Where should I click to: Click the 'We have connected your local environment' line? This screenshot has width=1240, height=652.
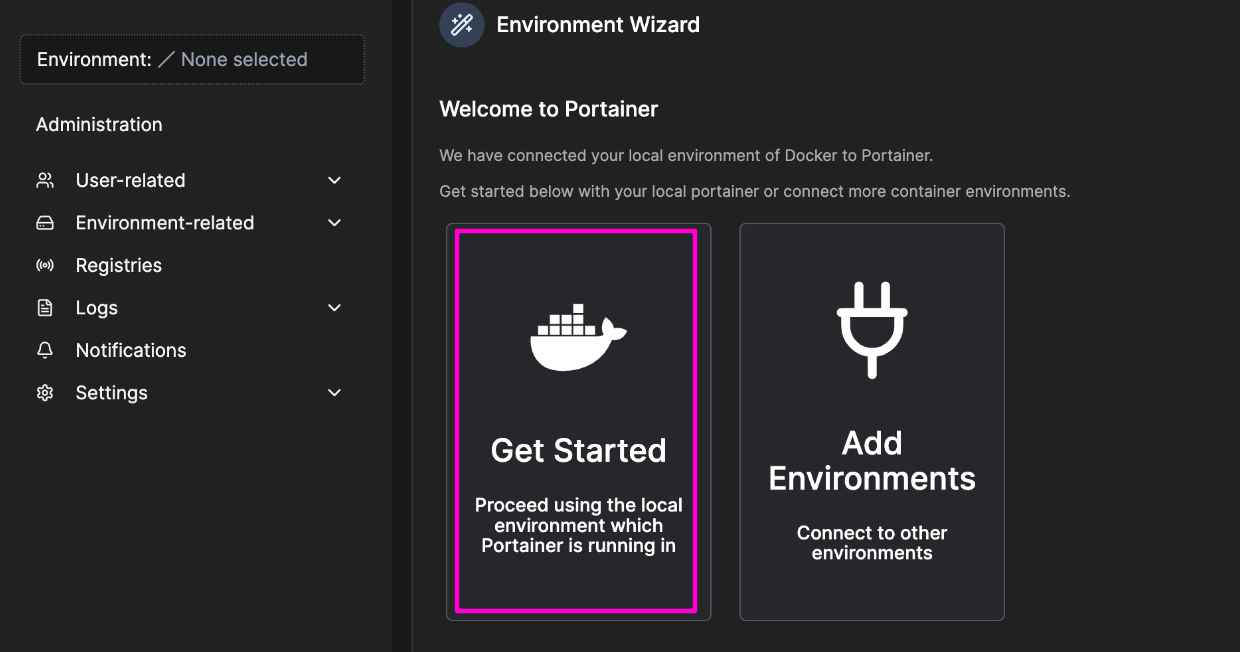[686, 156]
